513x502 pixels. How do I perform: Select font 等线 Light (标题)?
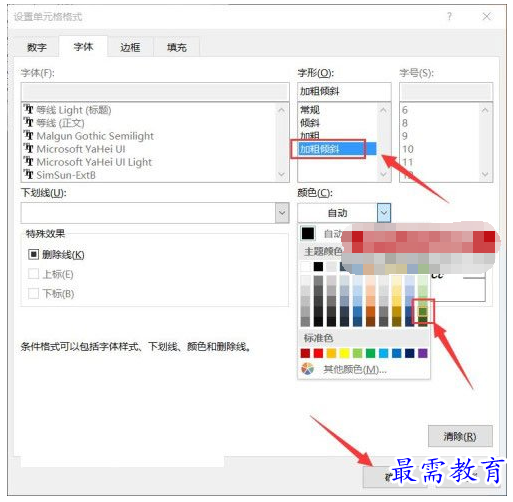click(74, 110)
